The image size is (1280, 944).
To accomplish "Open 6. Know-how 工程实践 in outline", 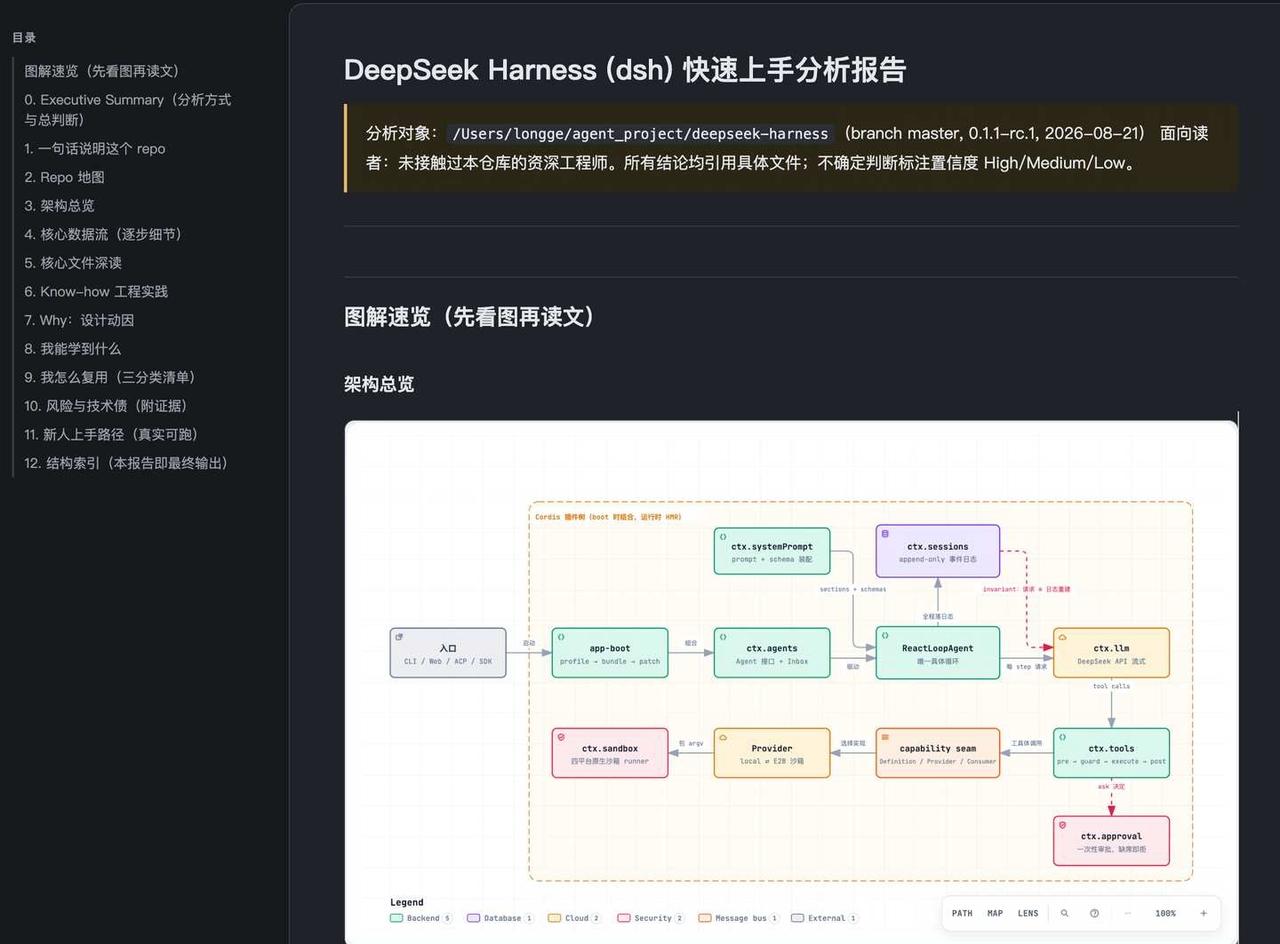I will [x=96, y=291].
